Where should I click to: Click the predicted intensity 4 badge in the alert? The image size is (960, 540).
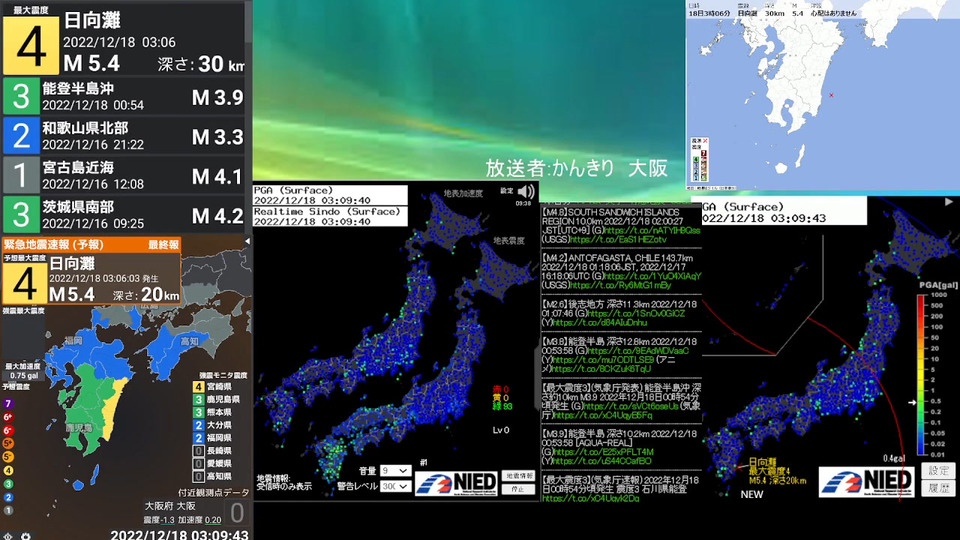[24, 283]
